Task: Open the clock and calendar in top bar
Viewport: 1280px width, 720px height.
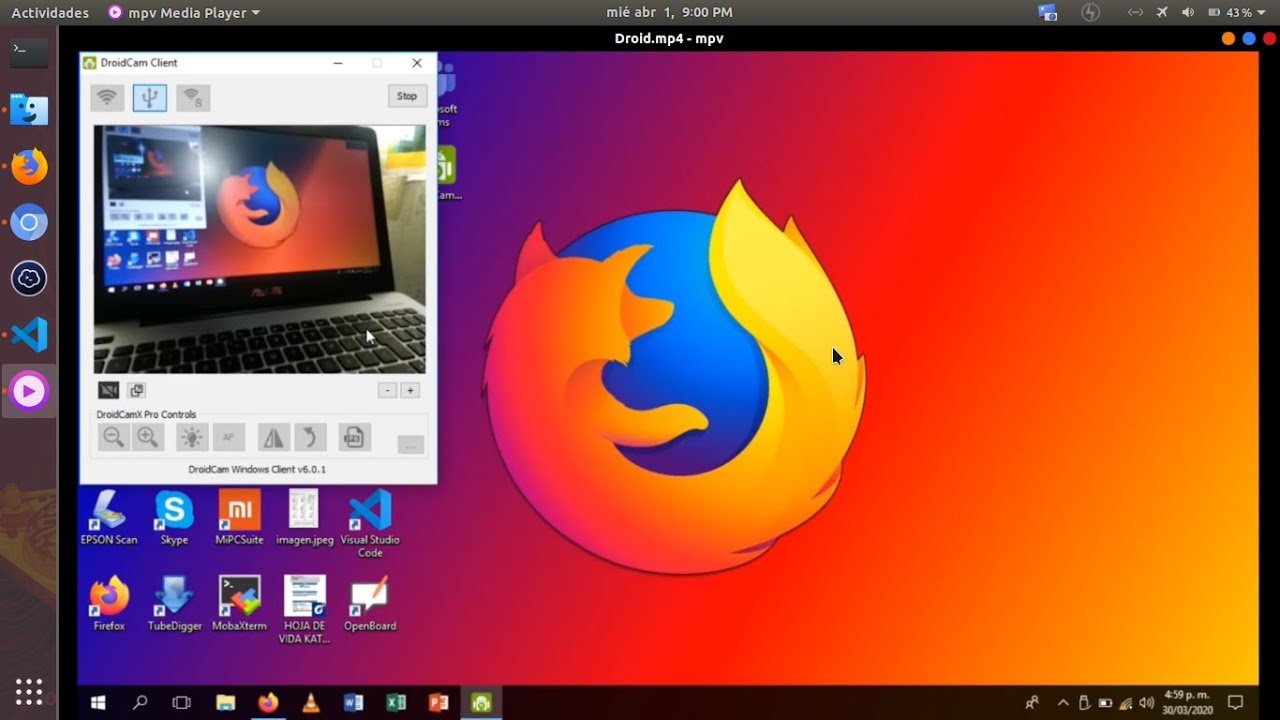Action: 669,13
